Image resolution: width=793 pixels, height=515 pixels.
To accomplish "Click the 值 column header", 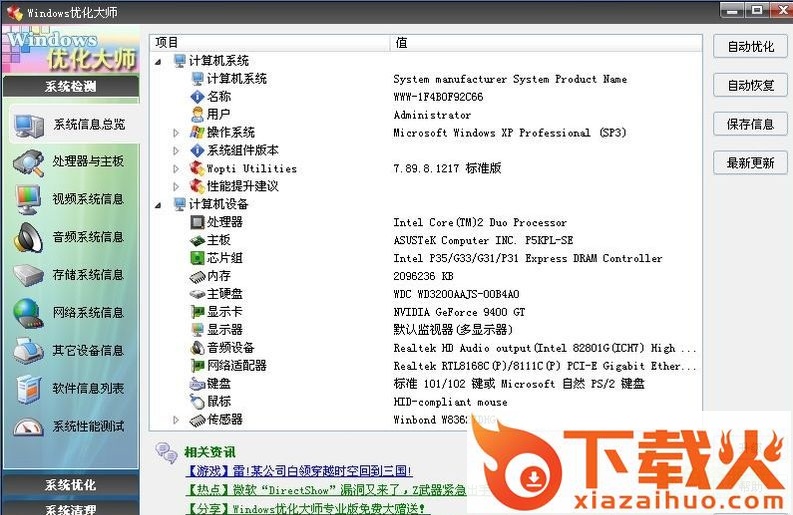I will (x=546, y=42).
